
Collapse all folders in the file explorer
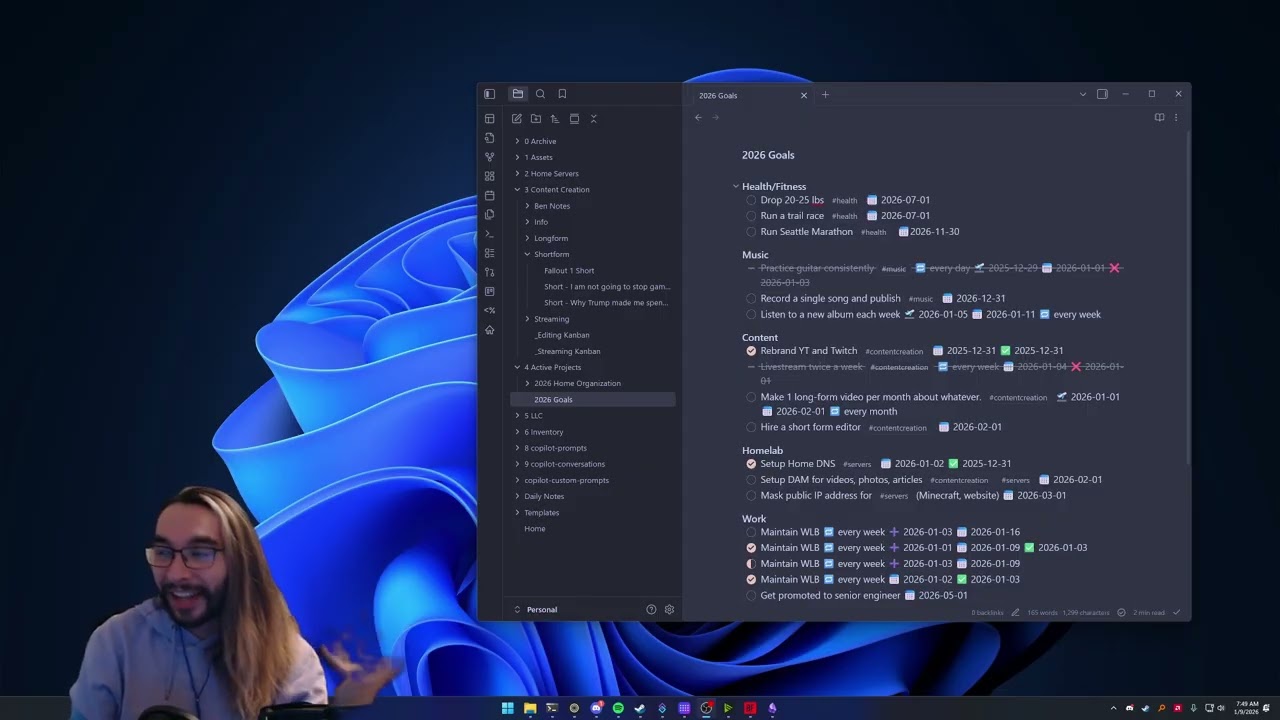click(x=593, y=119)
